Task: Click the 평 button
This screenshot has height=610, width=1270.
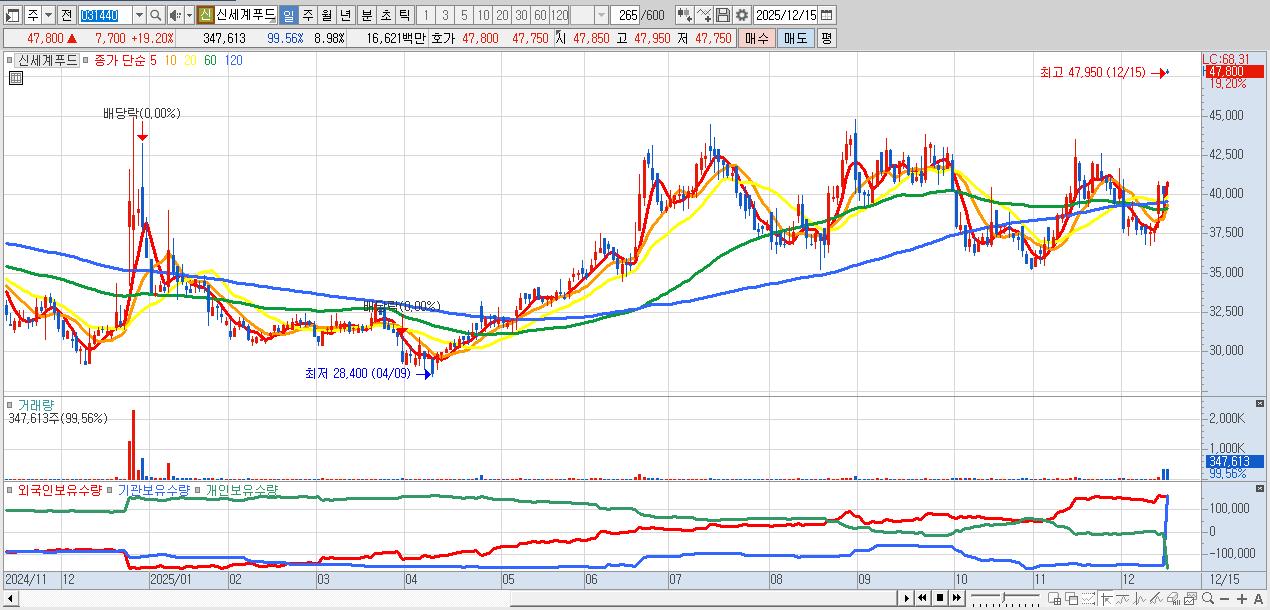Action: (x=826, y=38)
